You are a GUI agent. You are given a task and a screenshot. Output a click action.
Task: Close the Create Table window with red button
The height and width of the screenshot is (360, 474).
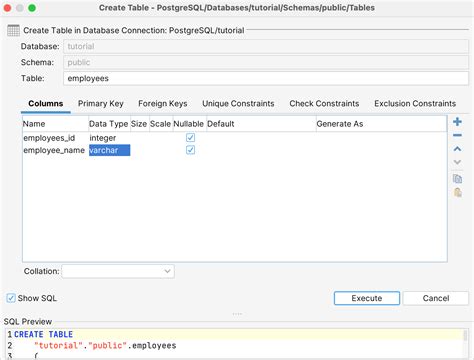(x=7, y=8)
